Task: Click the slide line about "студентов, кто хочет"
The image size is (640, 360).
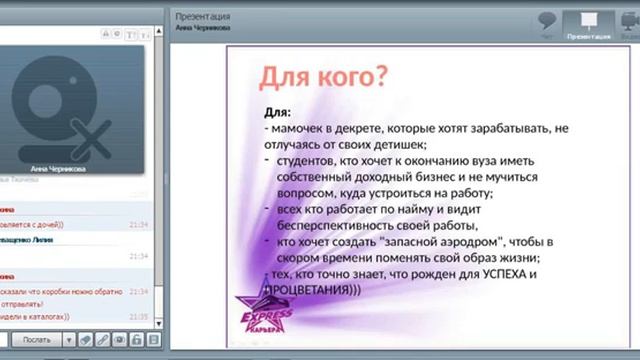Action: (x=405, y=161)
